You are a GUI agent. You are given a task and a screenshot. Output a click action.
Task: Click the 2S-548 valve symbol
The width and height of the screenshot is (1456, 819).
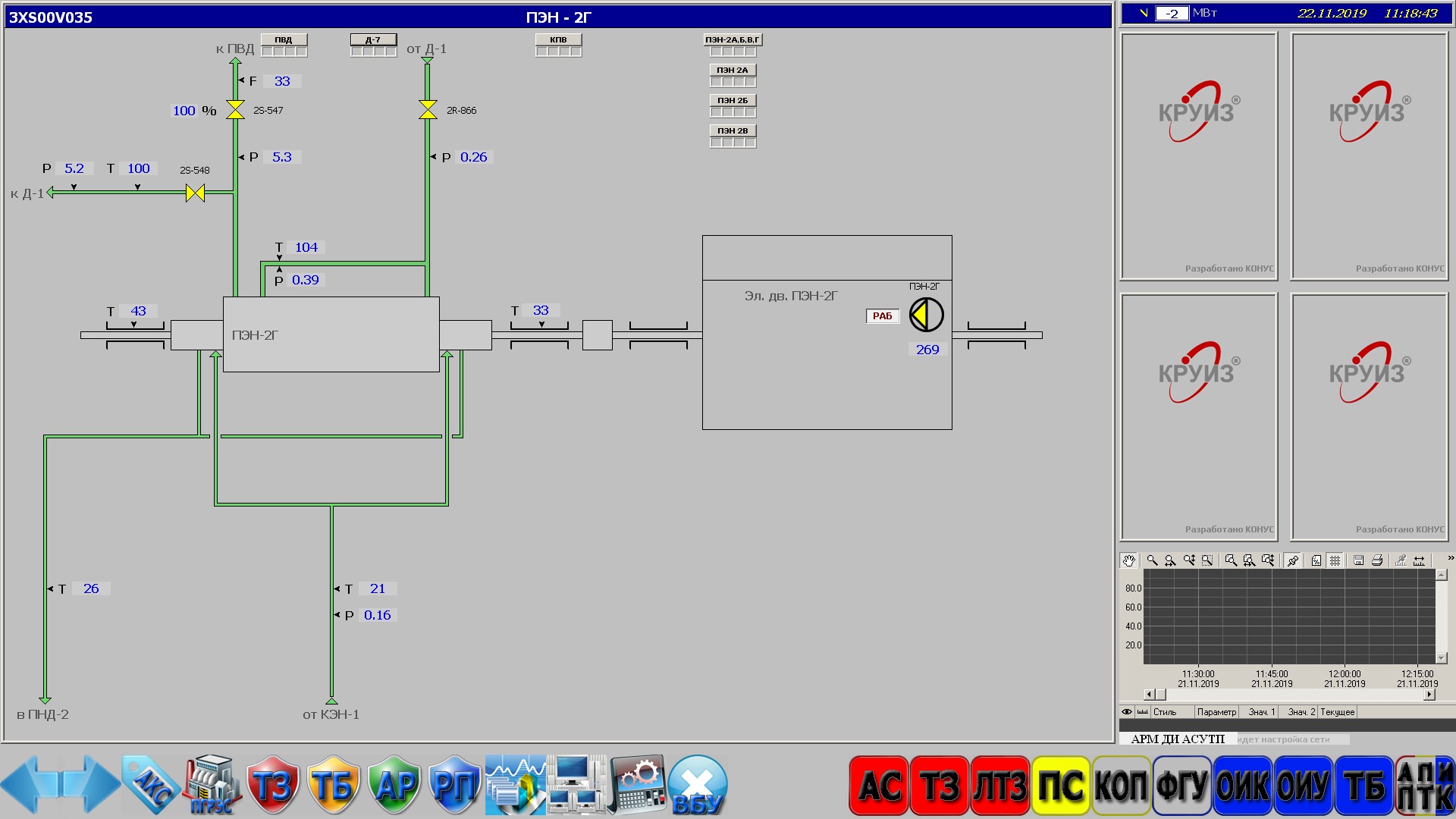click(195, 193)
